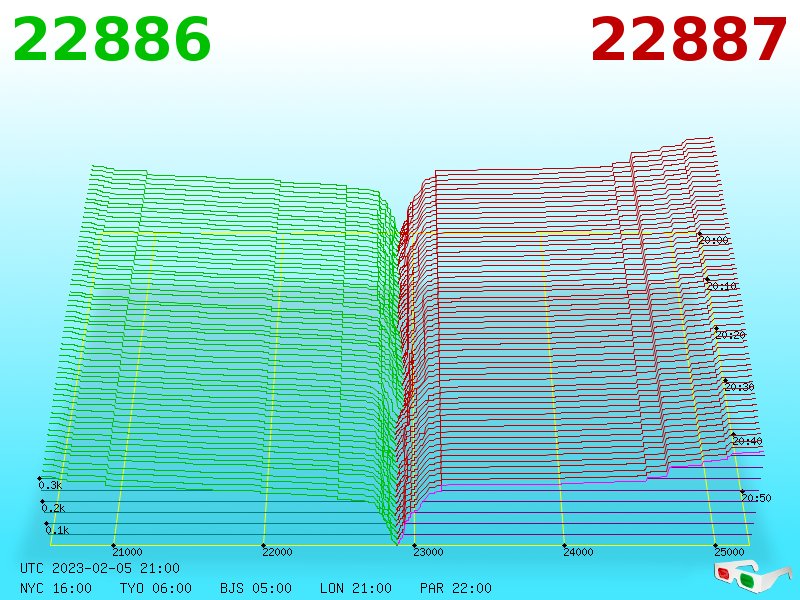The image size is (800, 600).
Task: Click the 20:50 time axis marker
Action: tap(757, 497)
